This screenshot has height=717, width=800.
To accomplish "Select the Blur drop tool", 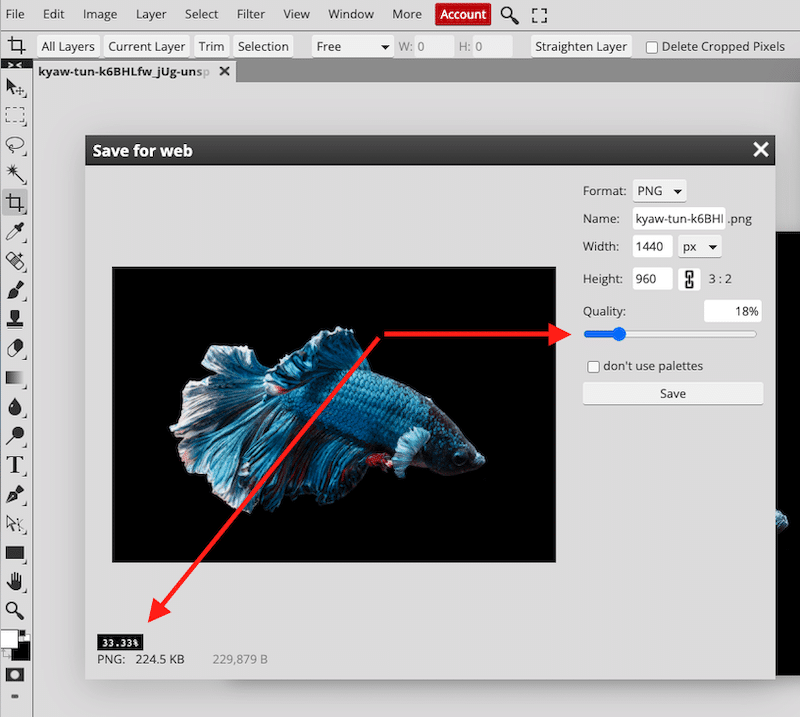I will tap(15, 407).
